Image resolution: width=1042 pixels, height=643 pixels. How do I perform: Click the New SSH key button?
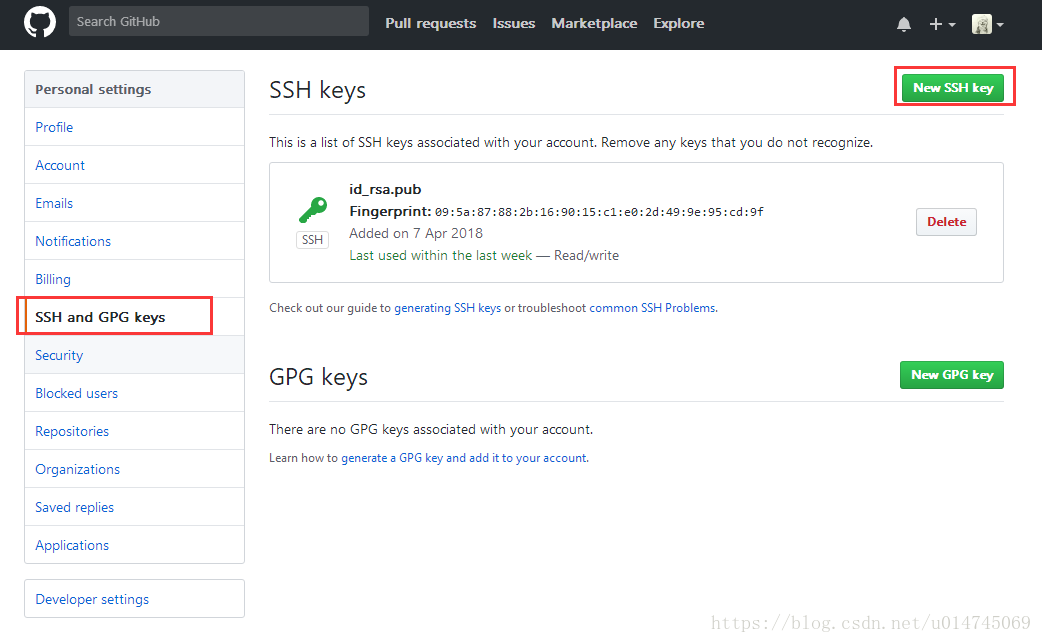(x=953, y=88)
